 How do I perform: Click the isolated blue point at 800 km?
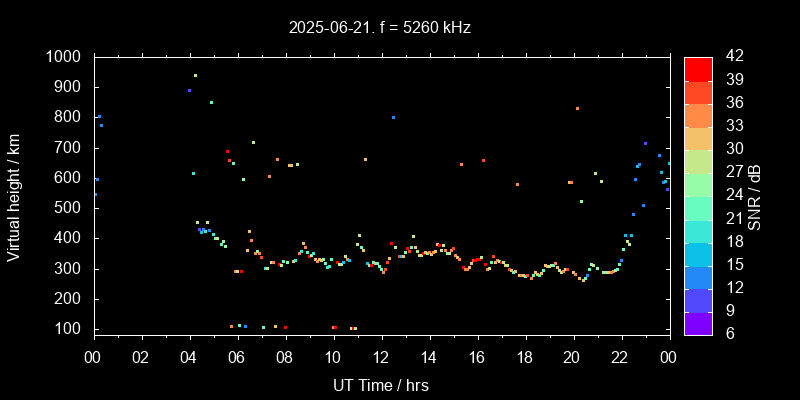393,117
